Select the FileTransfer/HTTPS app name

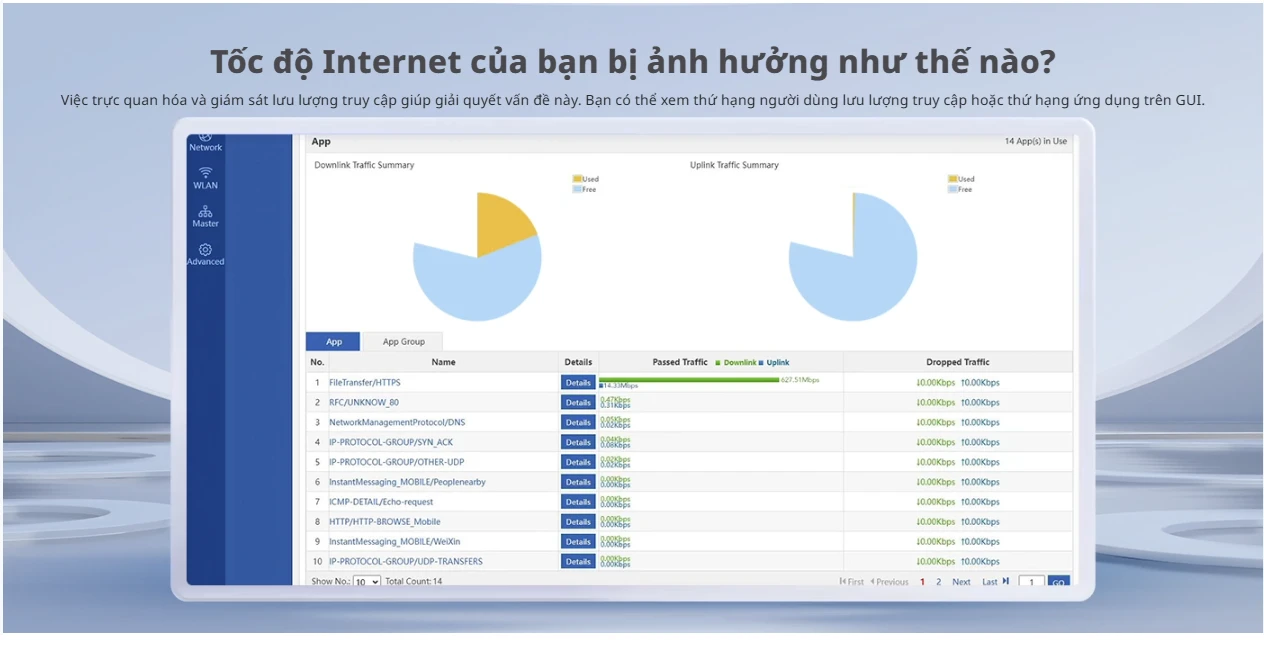click(365, 382)
